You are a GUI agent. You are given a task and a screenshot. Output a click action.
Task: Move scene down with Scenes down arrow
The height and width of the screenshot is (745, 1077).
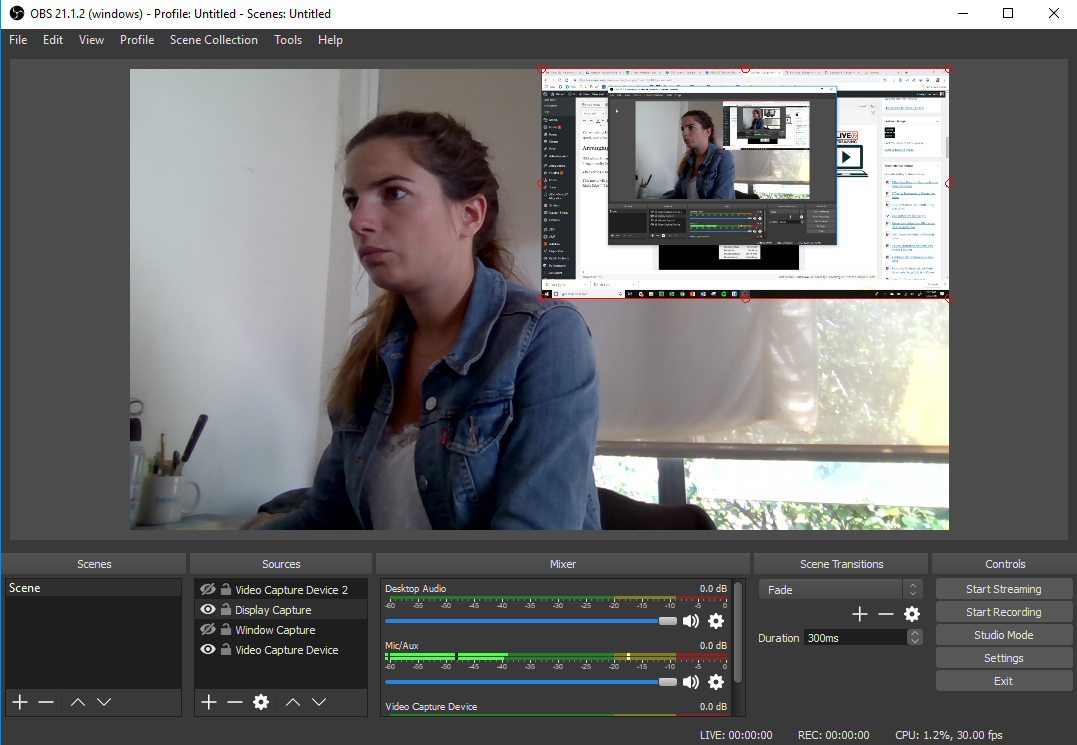(x=104, y=702)
